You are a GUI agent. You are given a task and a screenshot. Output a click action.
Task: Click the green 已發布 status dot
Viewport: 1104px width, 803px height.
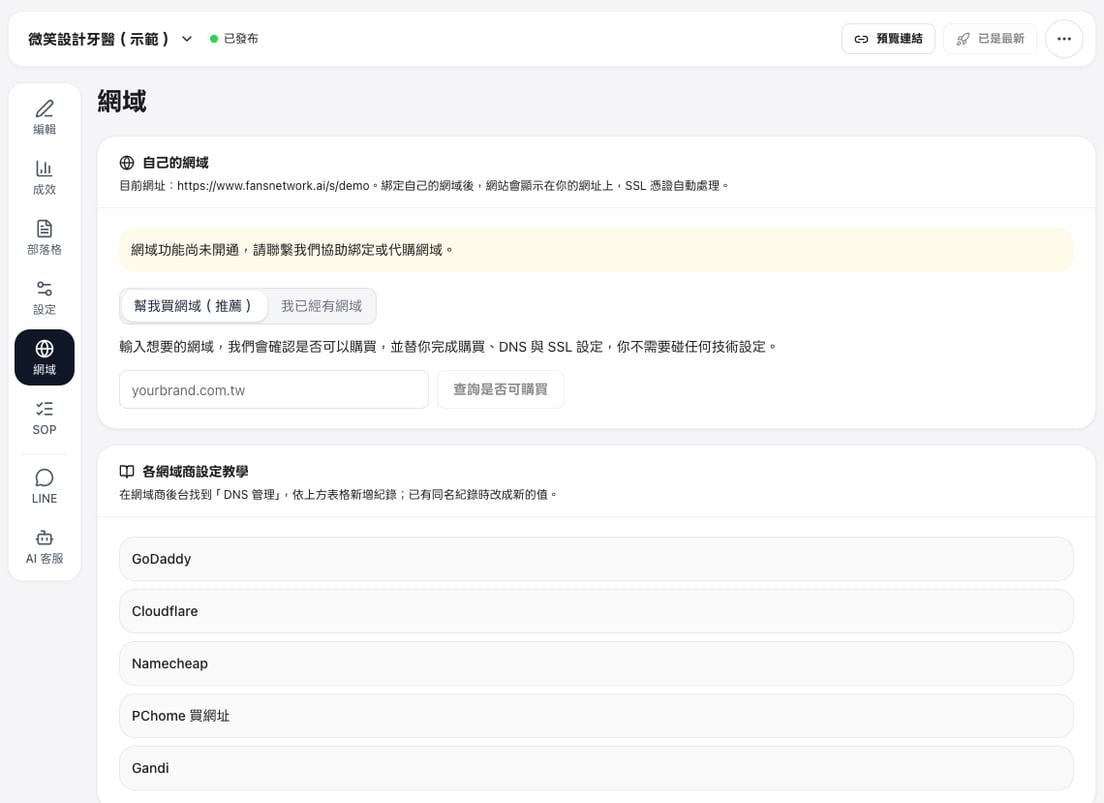(214, 39)
